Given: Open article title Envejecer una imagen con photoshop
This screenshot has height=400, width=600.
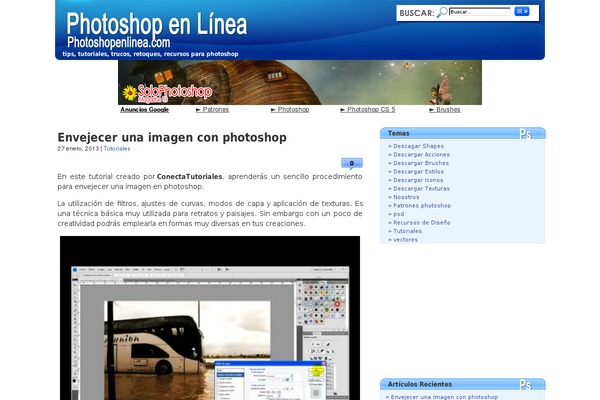Looking at the screenshot, I should tap(172, 137).
